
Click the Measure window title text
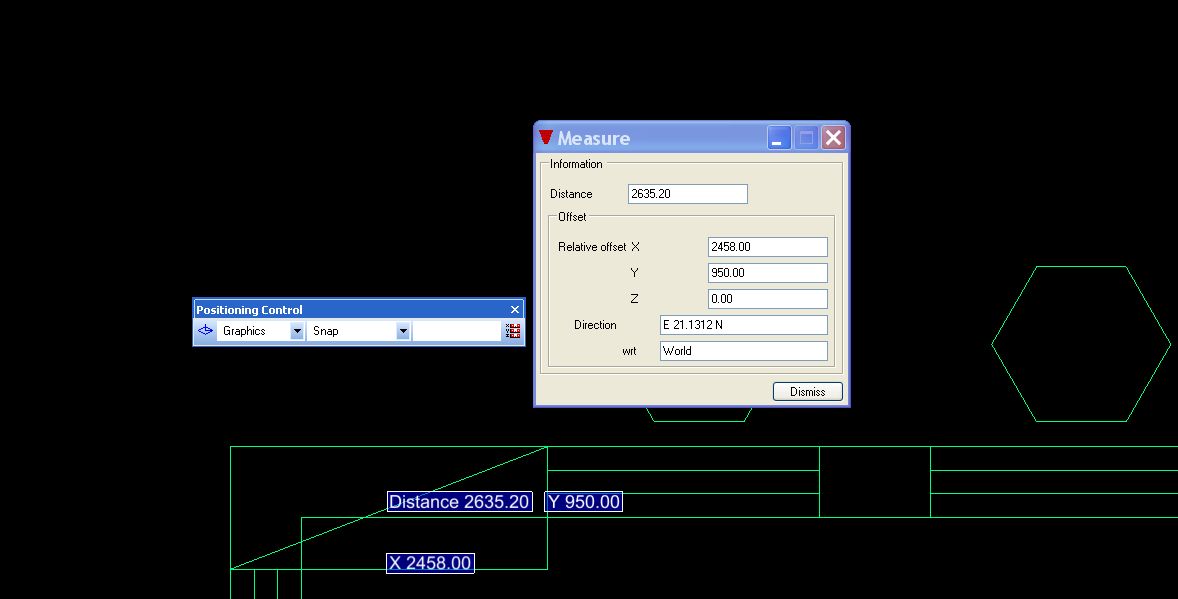594,138
